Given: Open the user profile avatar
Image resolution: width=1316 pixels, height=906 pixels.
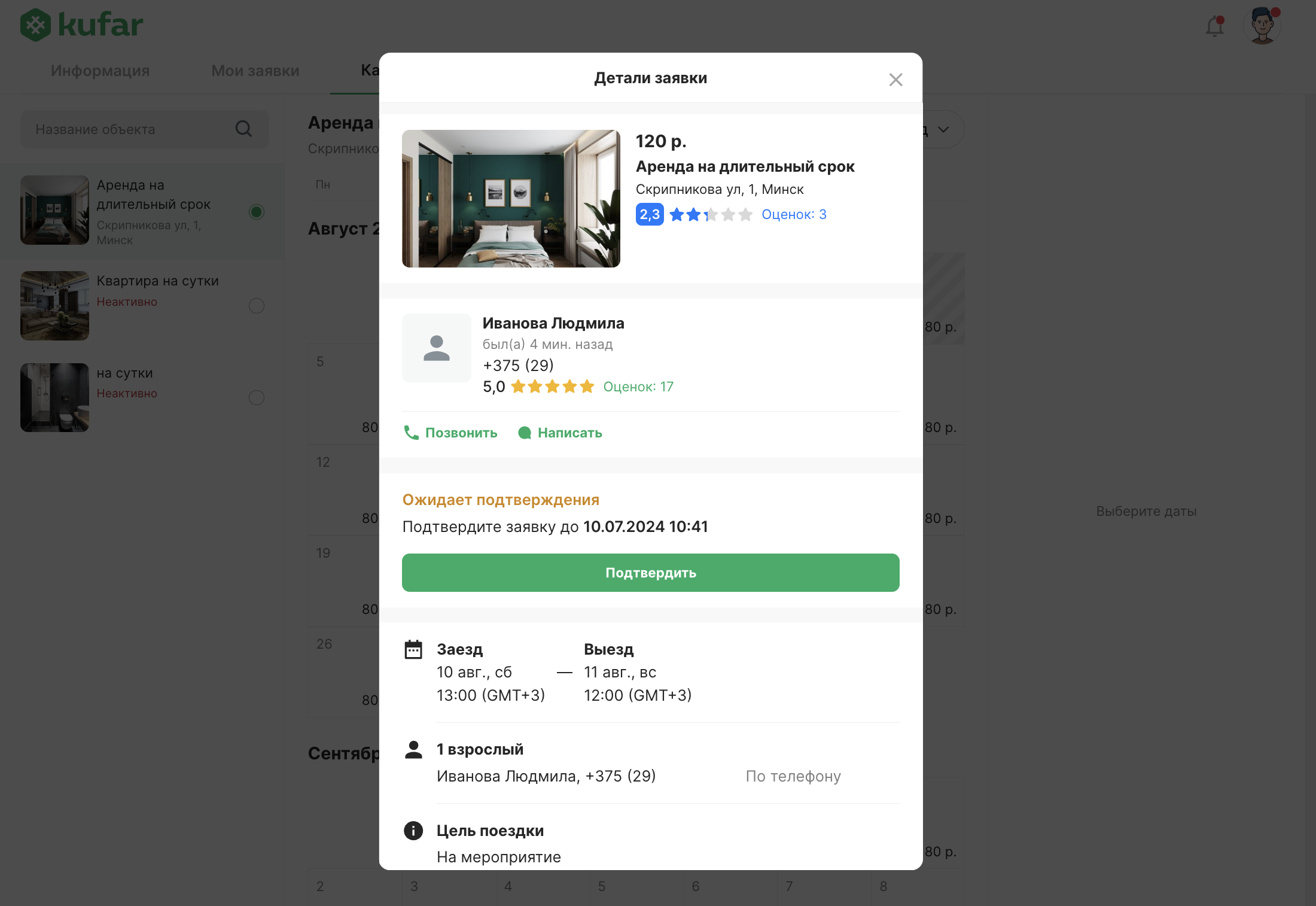Looking at the screenshot, I should click(1262, 26).
